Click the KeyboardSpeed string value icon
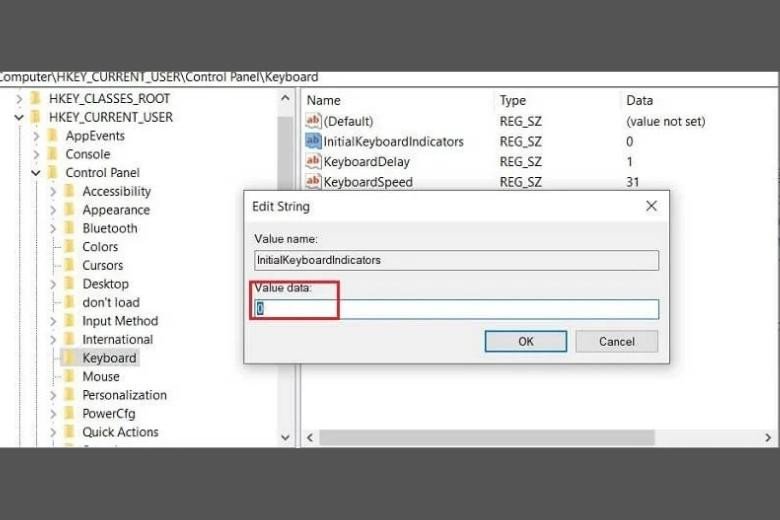Screen dimensions: 780x520 [313, 182]
